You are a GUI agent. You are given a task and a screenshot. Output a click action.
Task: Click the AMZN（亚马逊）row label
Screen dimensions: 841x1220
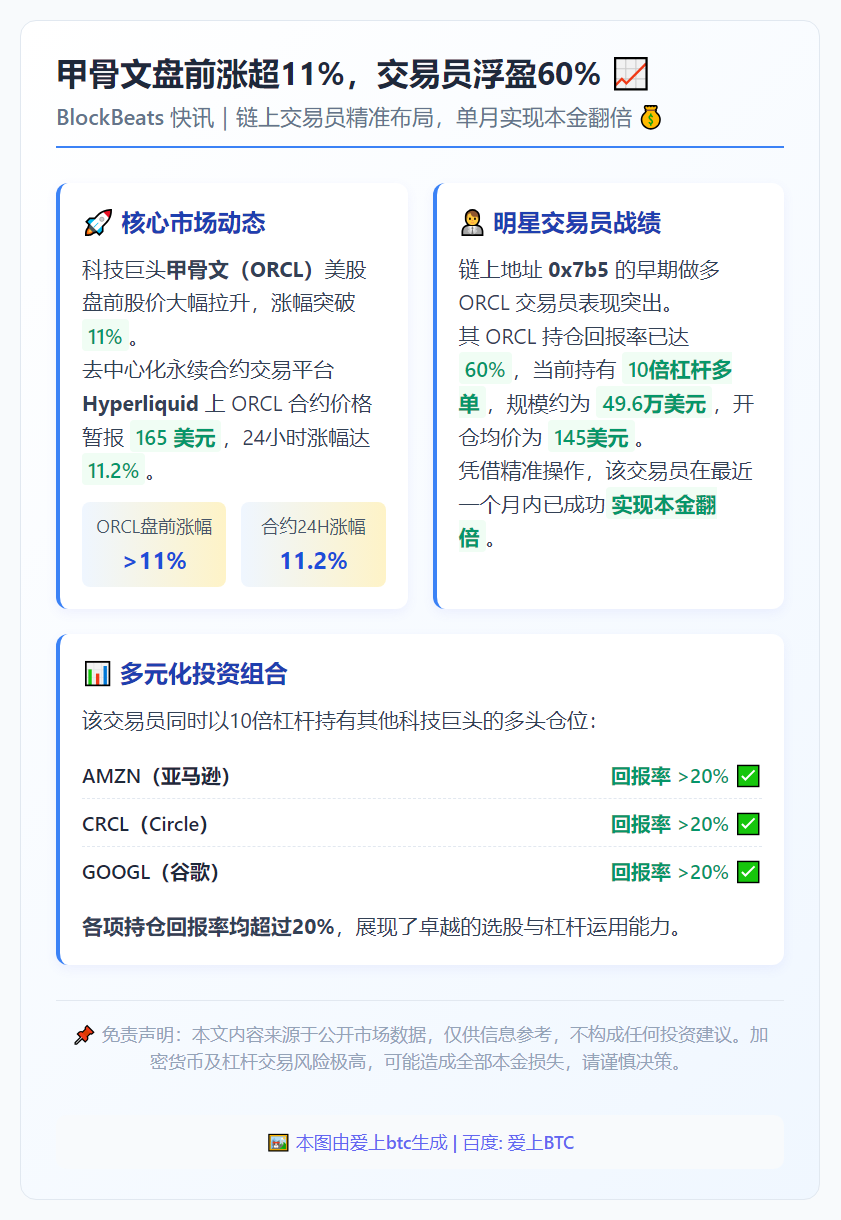157,776
